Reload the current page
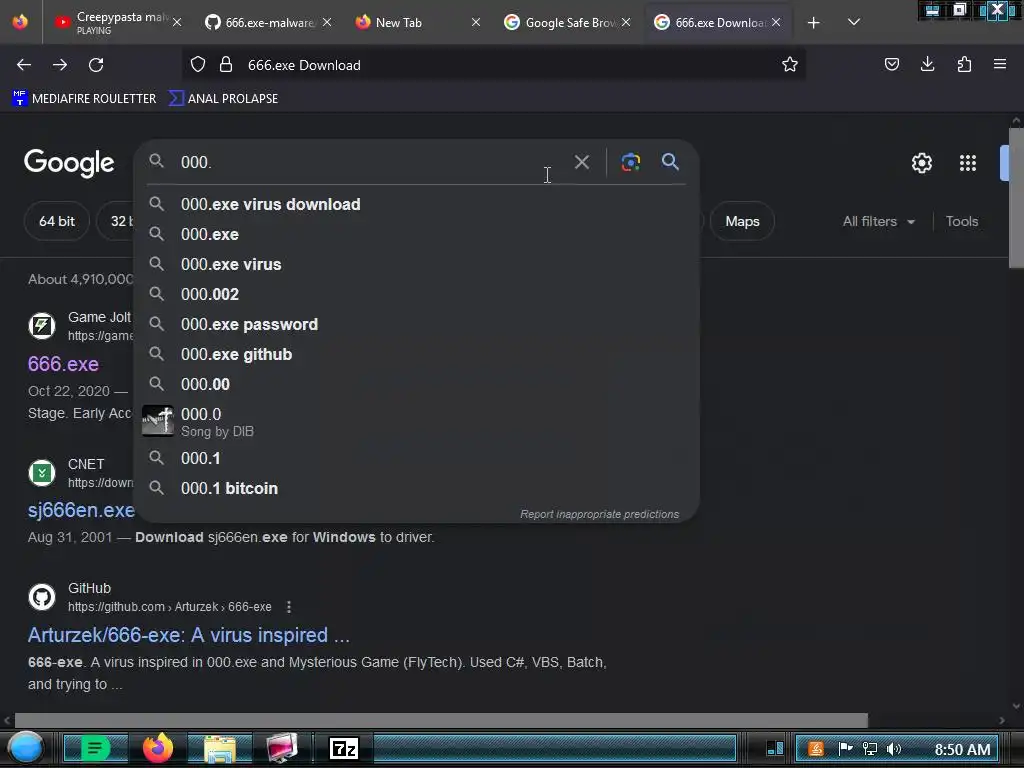Screen dimensions: 1024x768 pos(96,65)
